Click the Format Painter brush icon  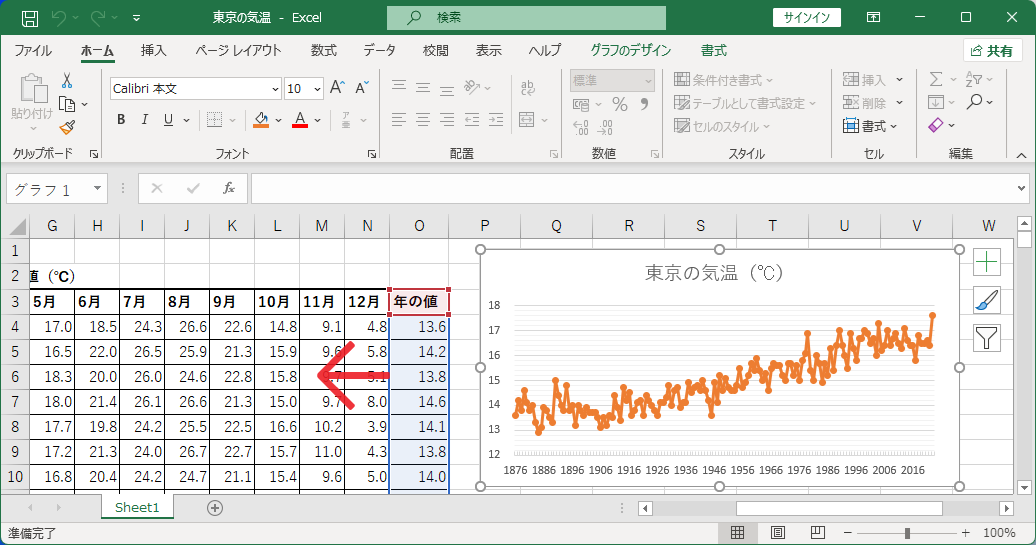tap(67, 127)
